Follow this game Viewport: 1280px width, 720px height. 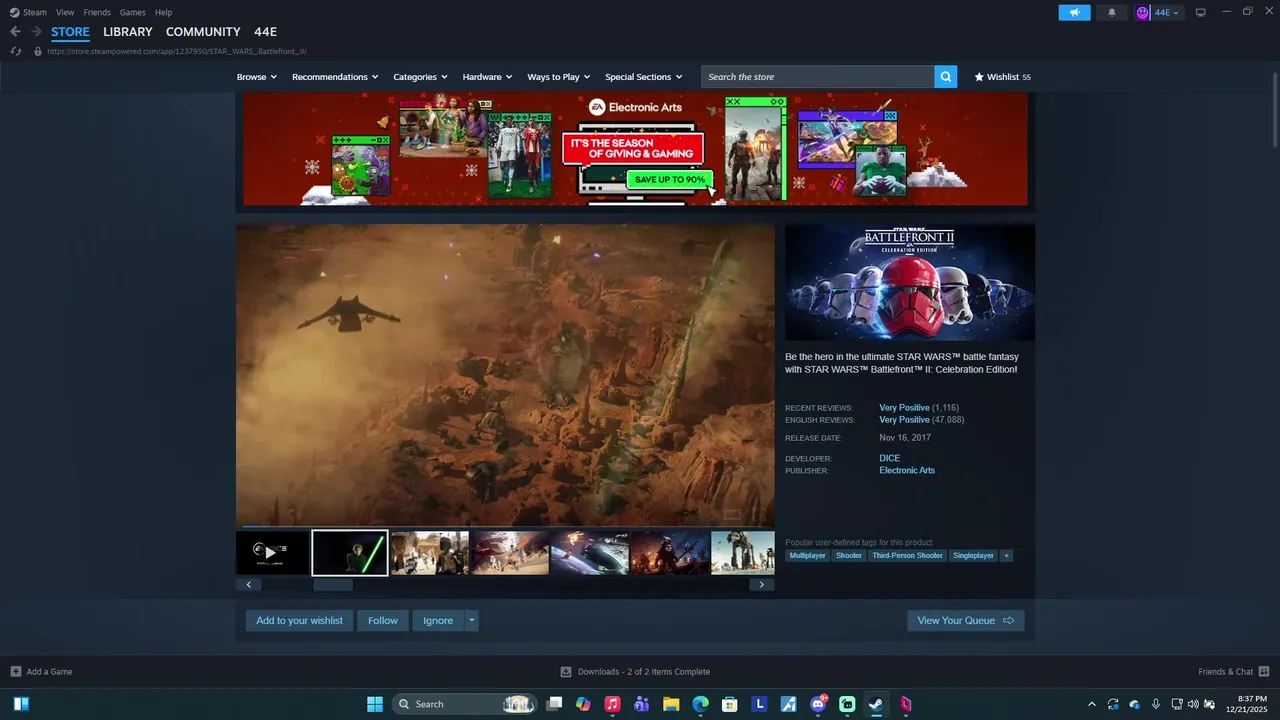point(383,621)
